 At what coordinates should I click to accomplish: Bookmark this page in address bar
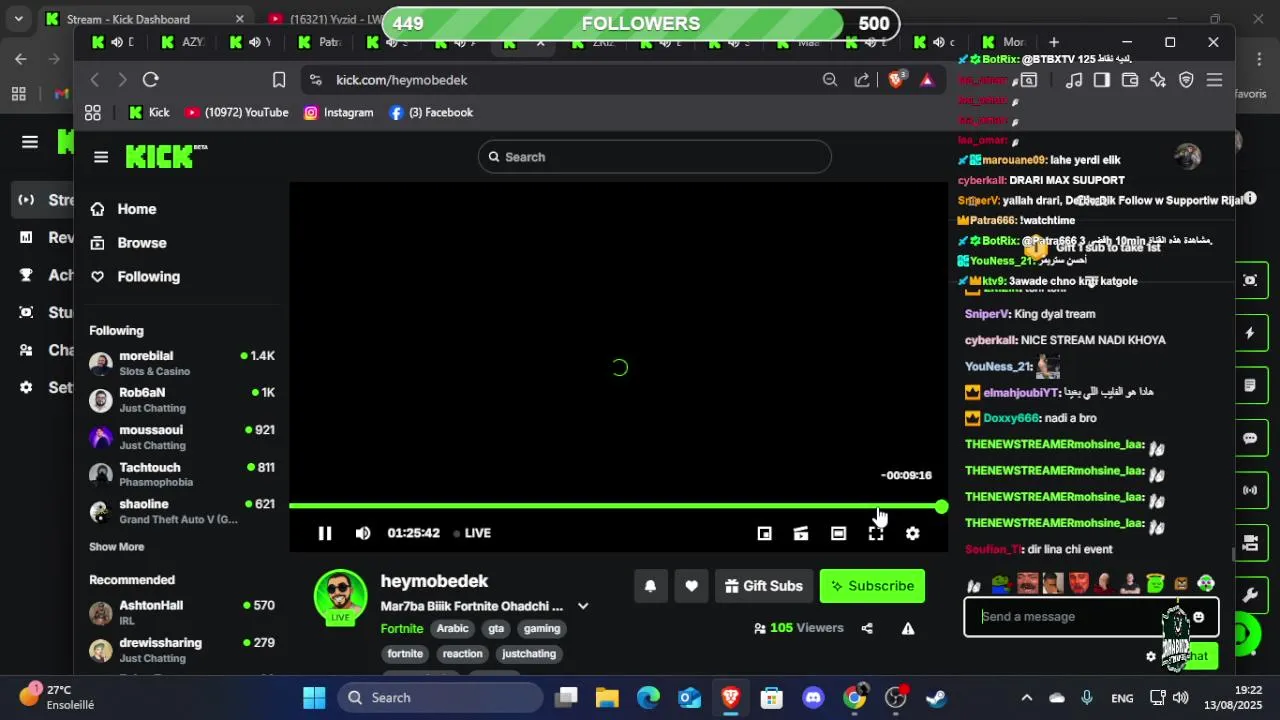pyautogui.click(x=279, y=80)
